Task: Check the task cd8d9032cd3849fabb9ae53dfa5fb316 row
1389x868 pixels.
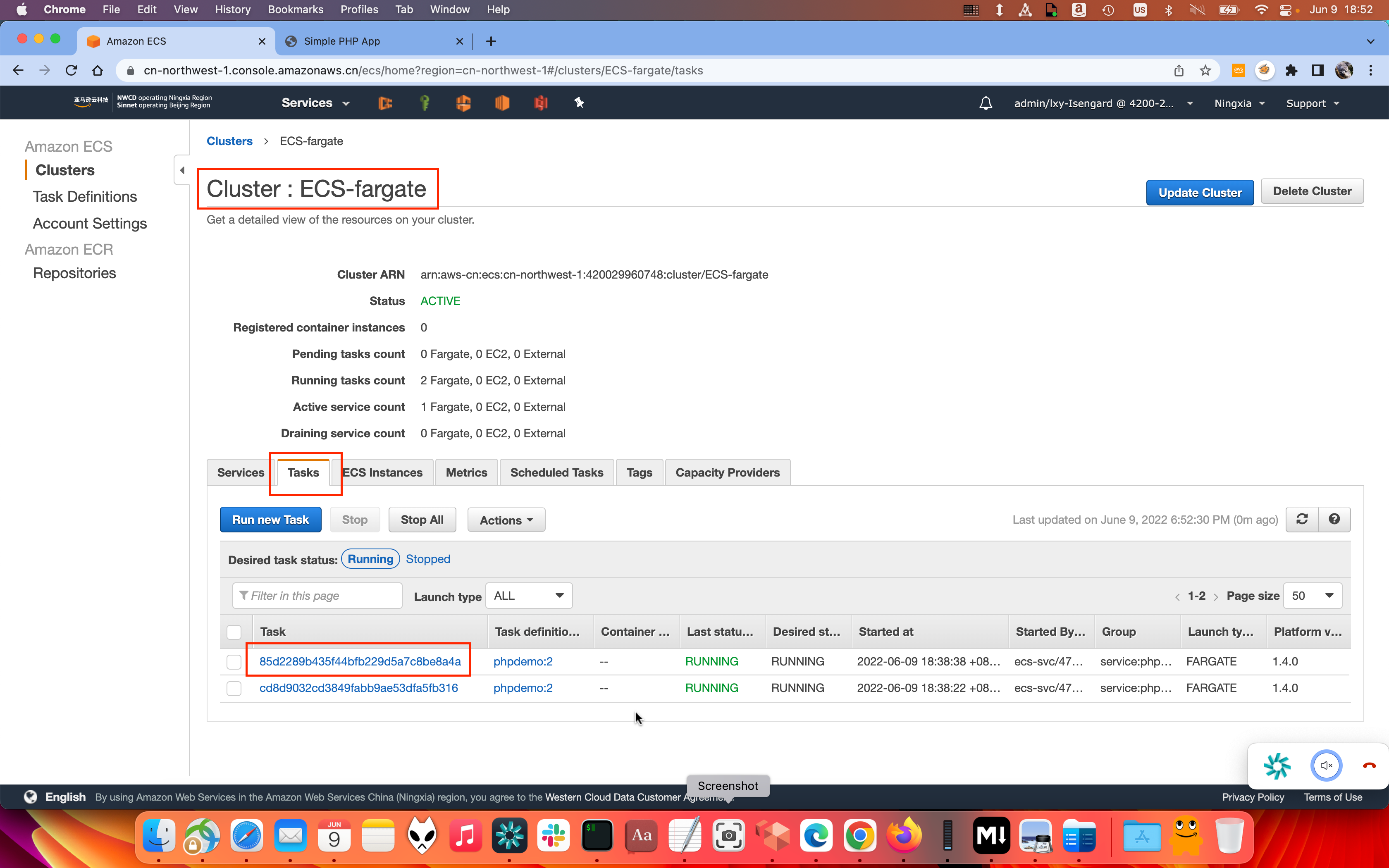Action: pos(234,688)
